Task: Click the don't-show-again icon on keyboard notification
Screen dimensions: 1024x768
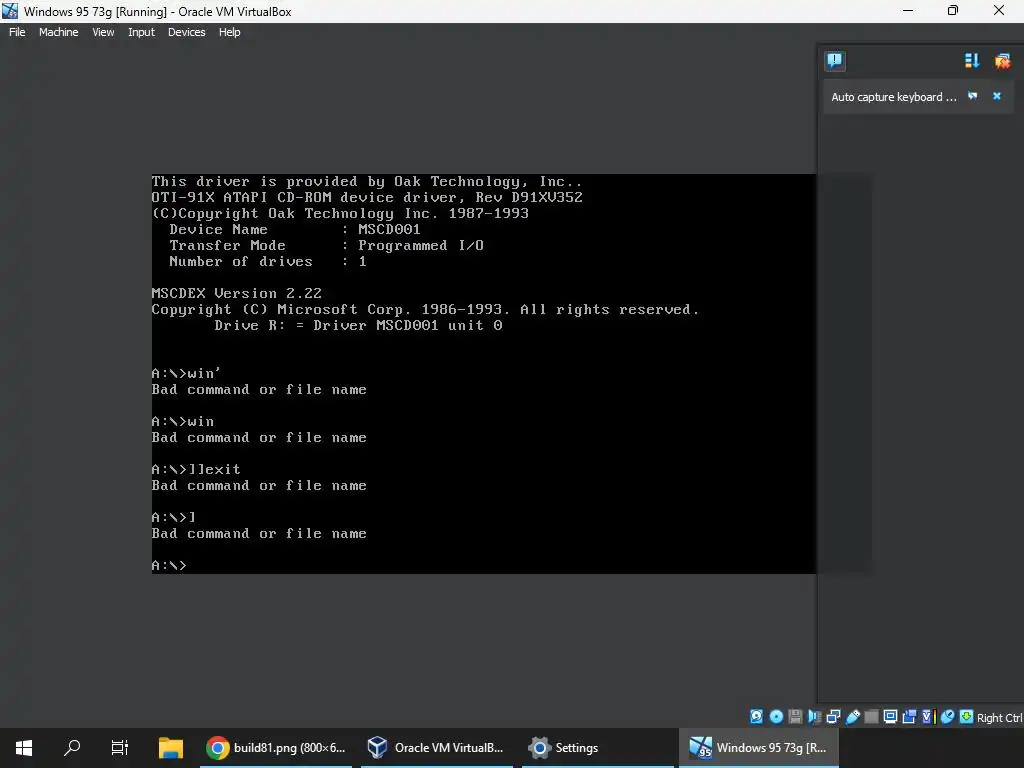Action: pos(972,96)
